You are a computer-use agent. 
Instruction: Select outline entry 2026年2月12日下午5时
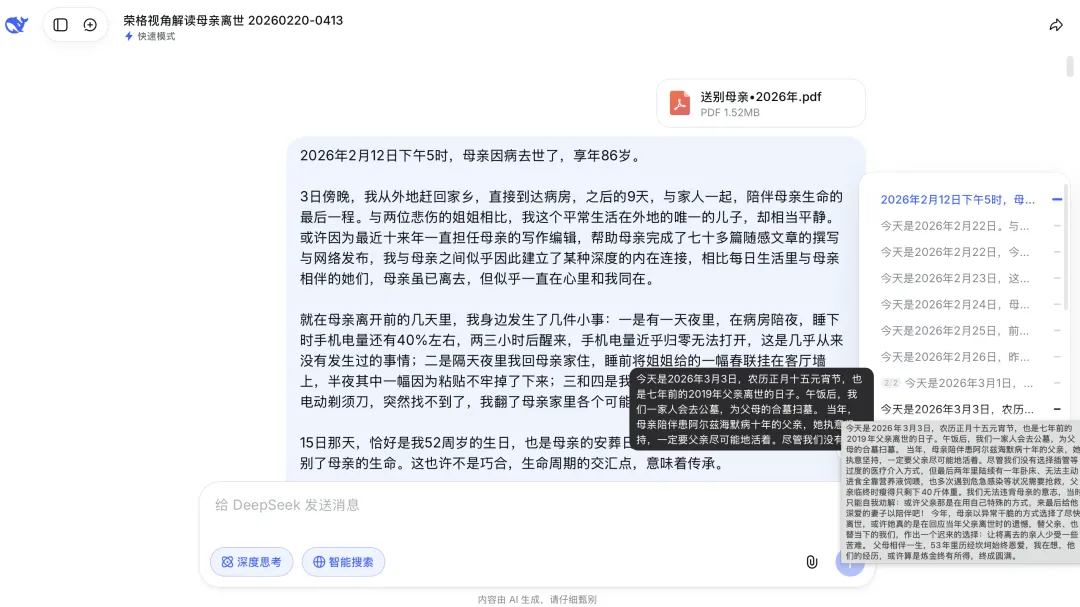point(957,200)
